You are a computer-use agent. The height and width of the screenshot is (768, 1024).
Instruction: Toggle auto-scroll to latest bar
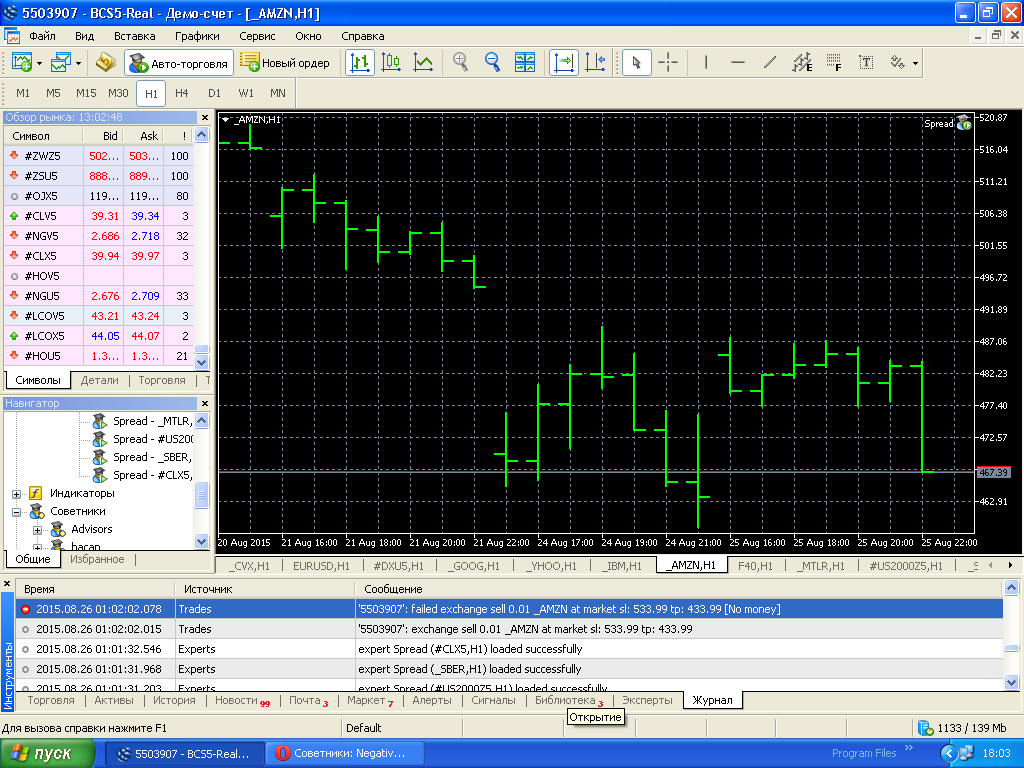point(563,62)
